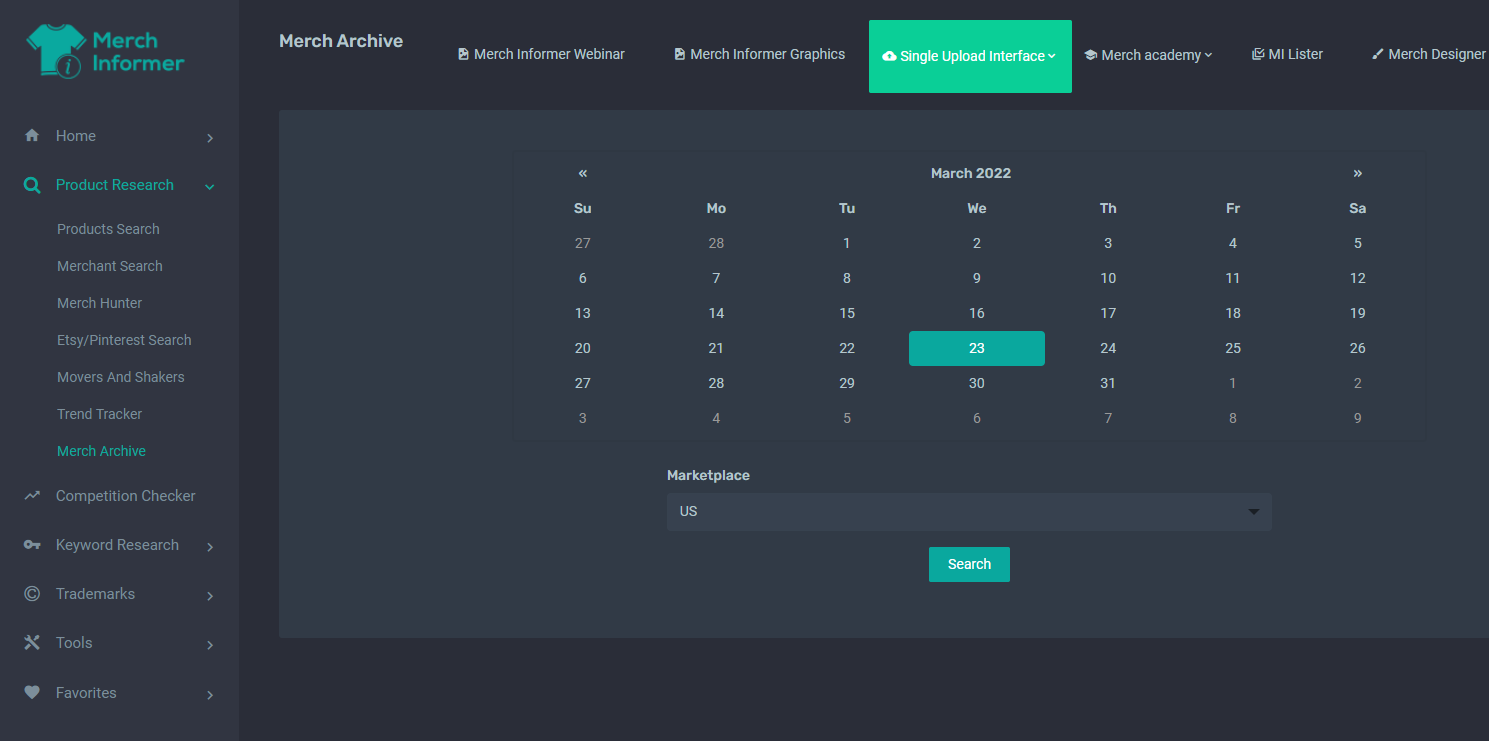Open Trend Tracker page
Screen dimensions: 1489x741
point(100,414)
